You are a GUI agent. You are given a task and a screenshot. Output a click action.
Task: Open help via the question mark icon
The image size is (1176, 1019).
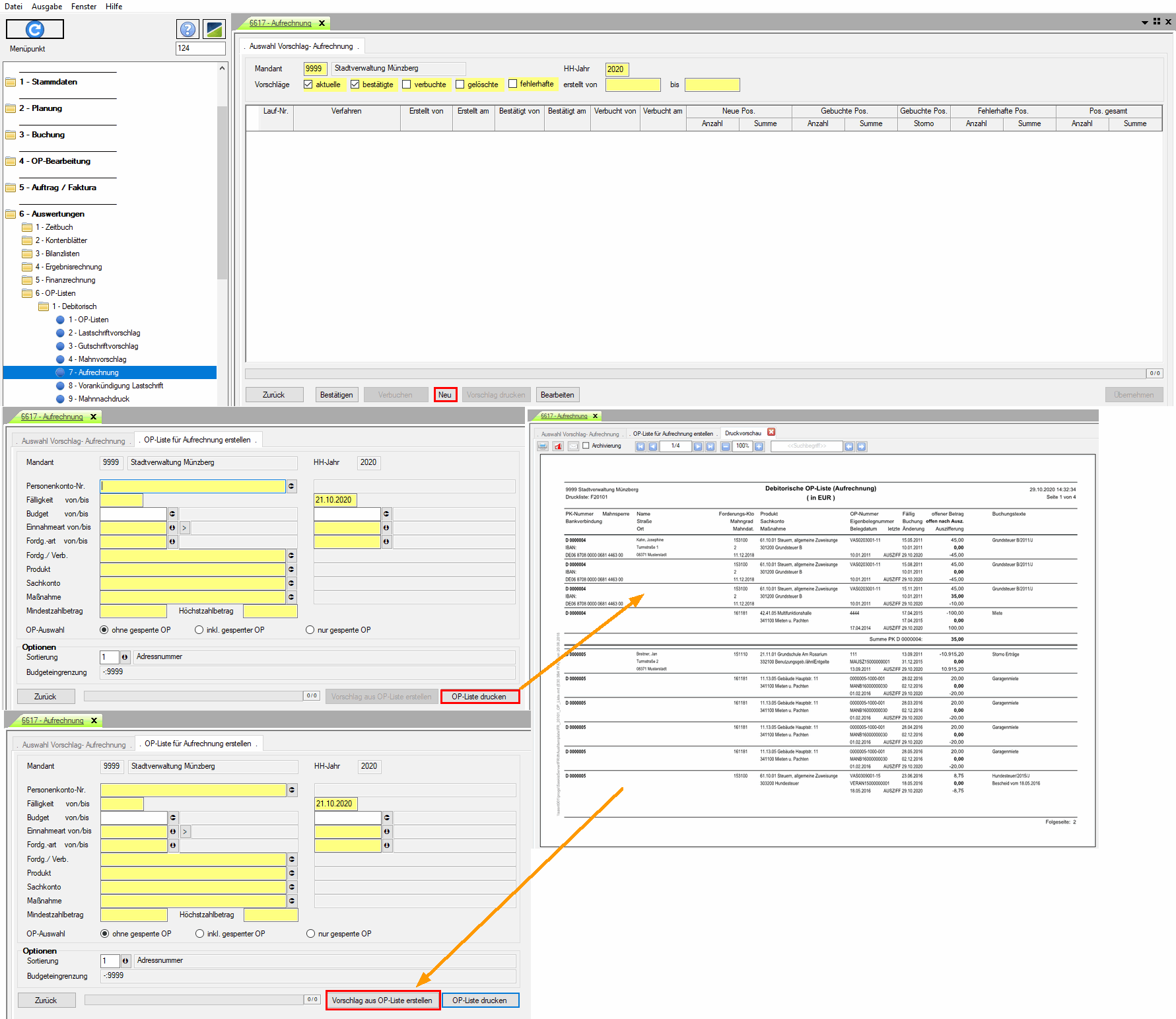188,29
